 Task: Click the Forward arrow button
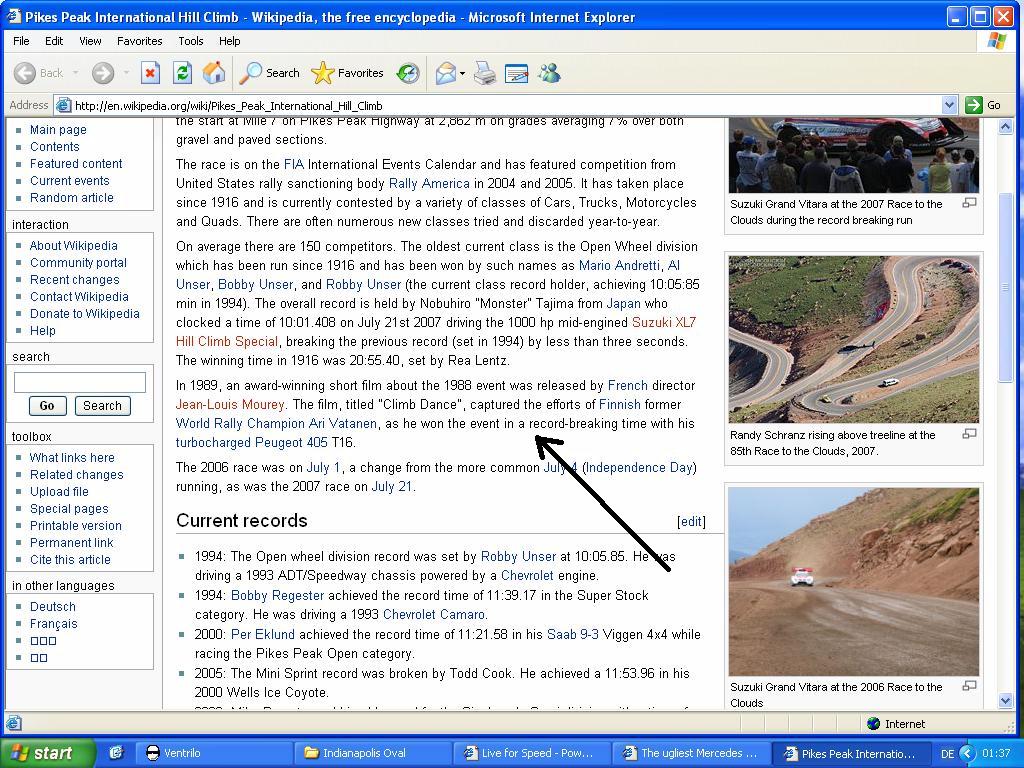[103, 73]
